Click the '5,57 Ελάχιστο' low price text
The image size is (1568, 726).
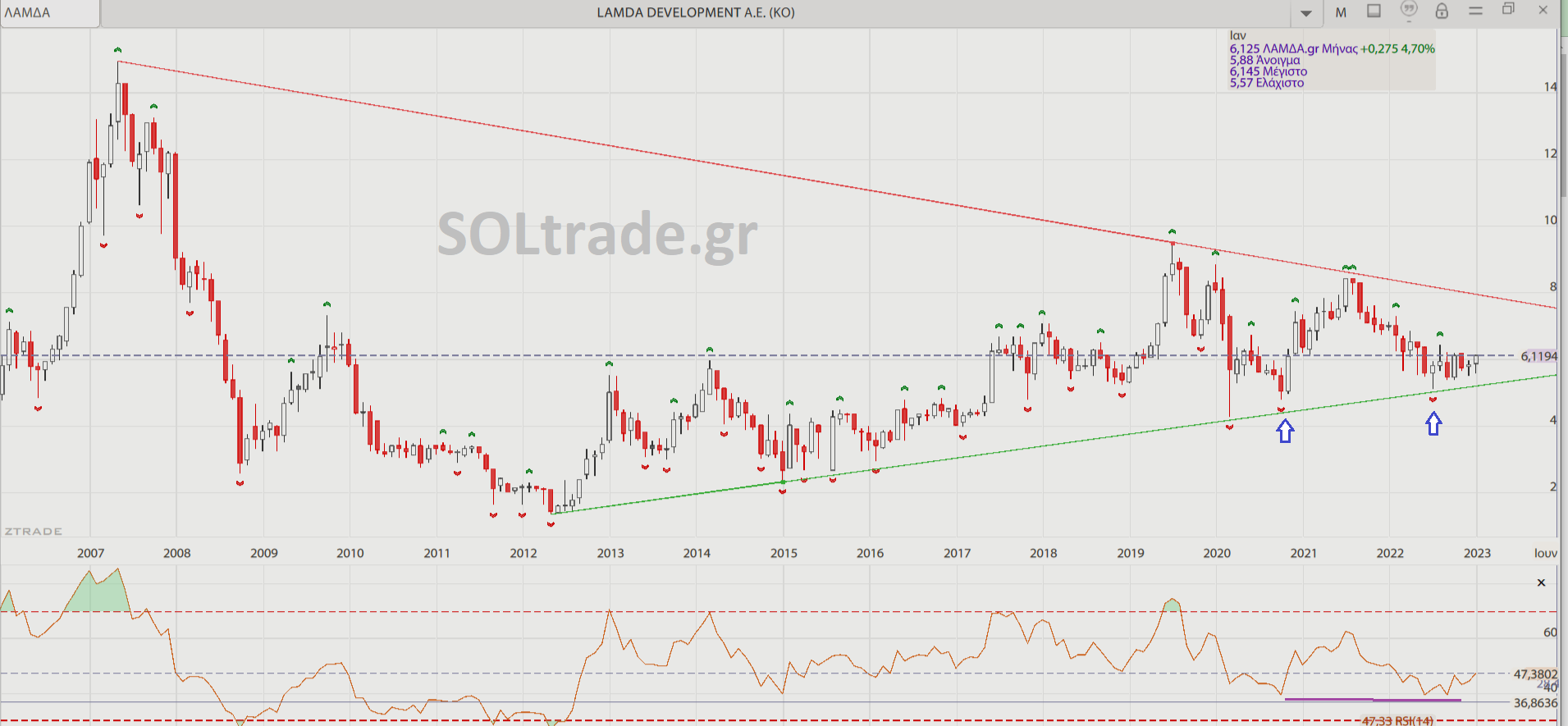[1266, 83]
